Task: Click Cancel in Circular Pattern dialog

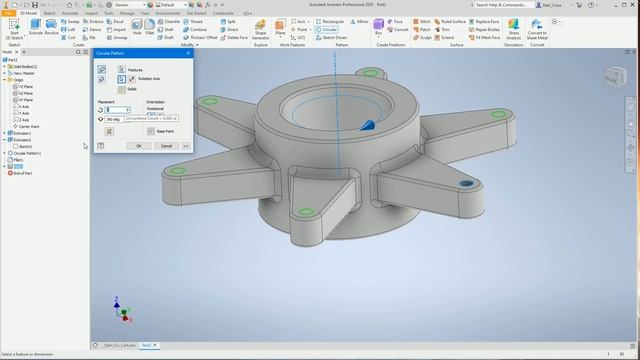Action: point(167,146)
